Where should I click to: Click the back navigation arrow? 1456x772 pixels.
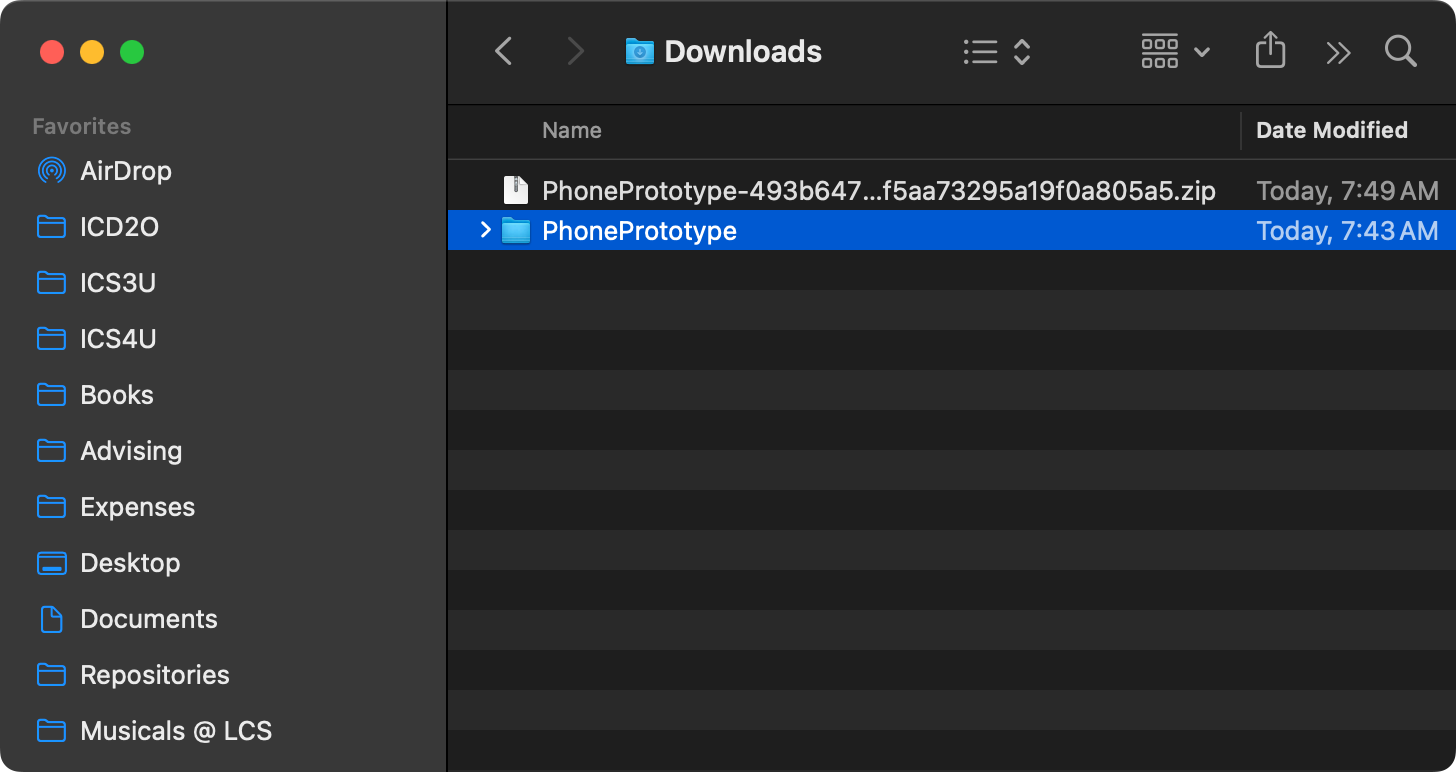504,52
